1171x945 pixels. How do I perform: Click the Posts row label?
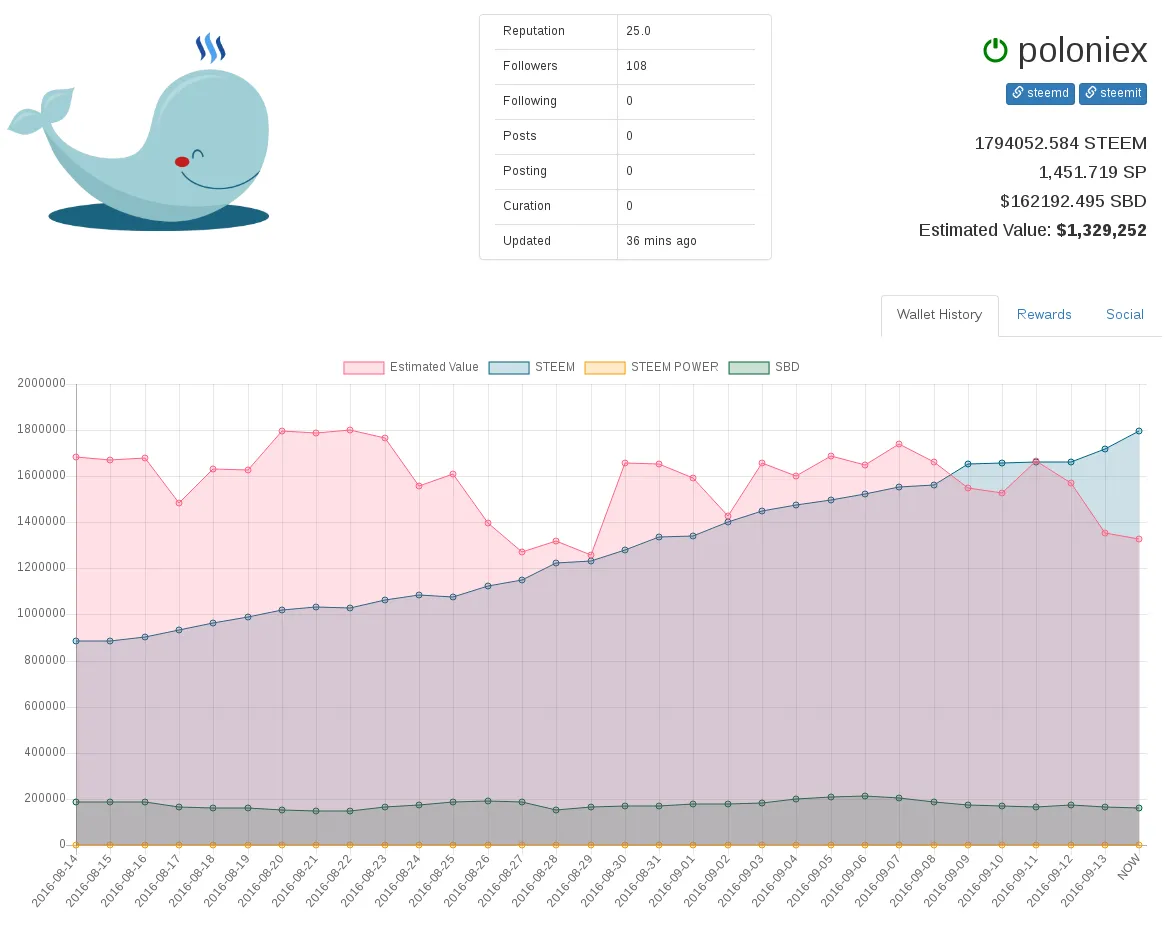pos(520,136)
